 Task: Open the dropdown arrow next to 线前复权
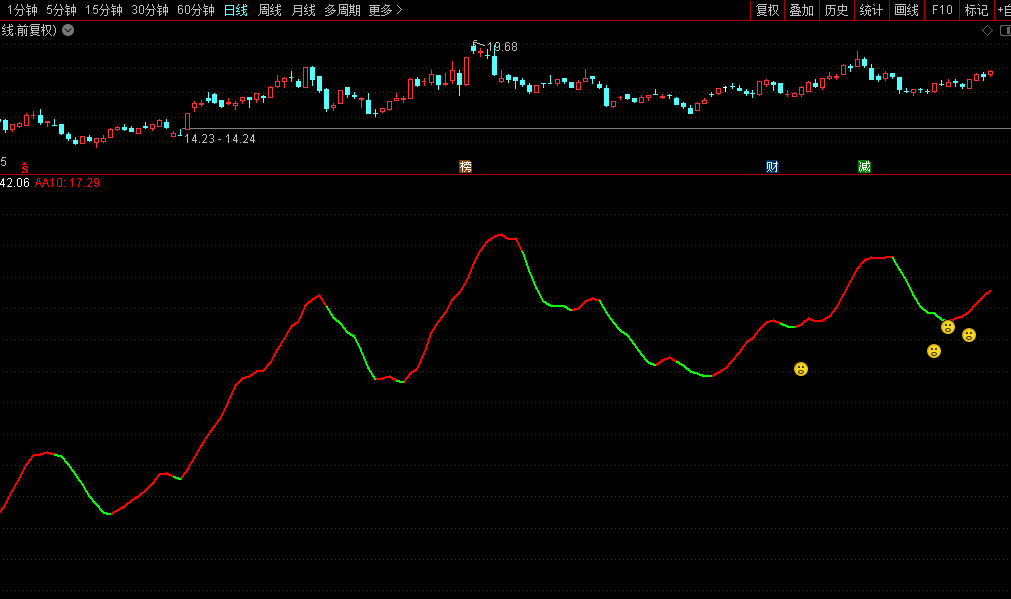click(68, 30)
